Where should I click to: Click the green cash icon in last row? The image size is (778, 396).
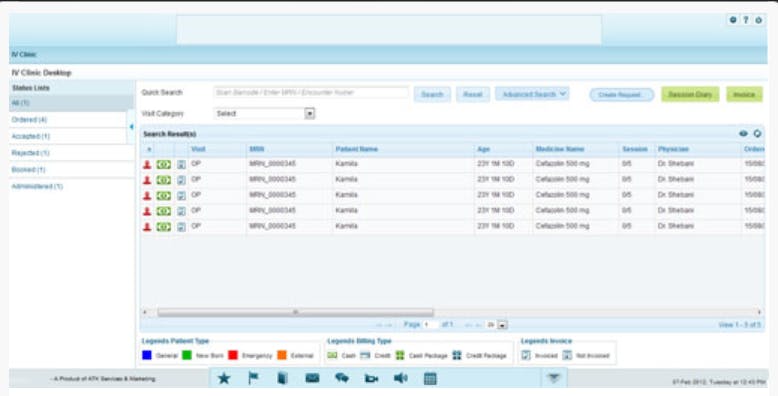click(164, 227)
